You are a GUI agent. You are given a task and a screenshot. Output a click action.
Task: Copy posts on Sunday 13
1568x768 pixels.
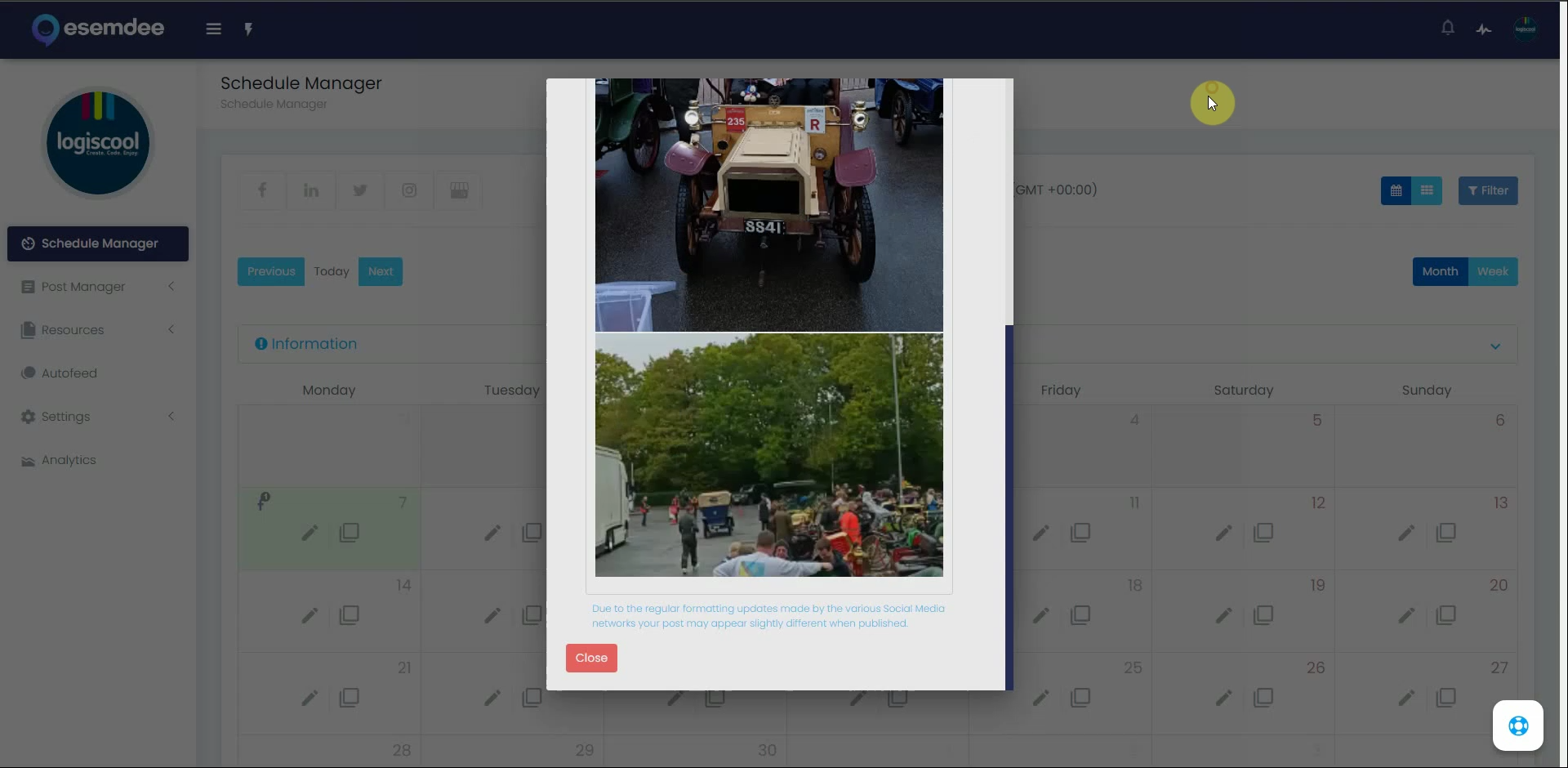pyautogui.click(x=1446, y=533)
